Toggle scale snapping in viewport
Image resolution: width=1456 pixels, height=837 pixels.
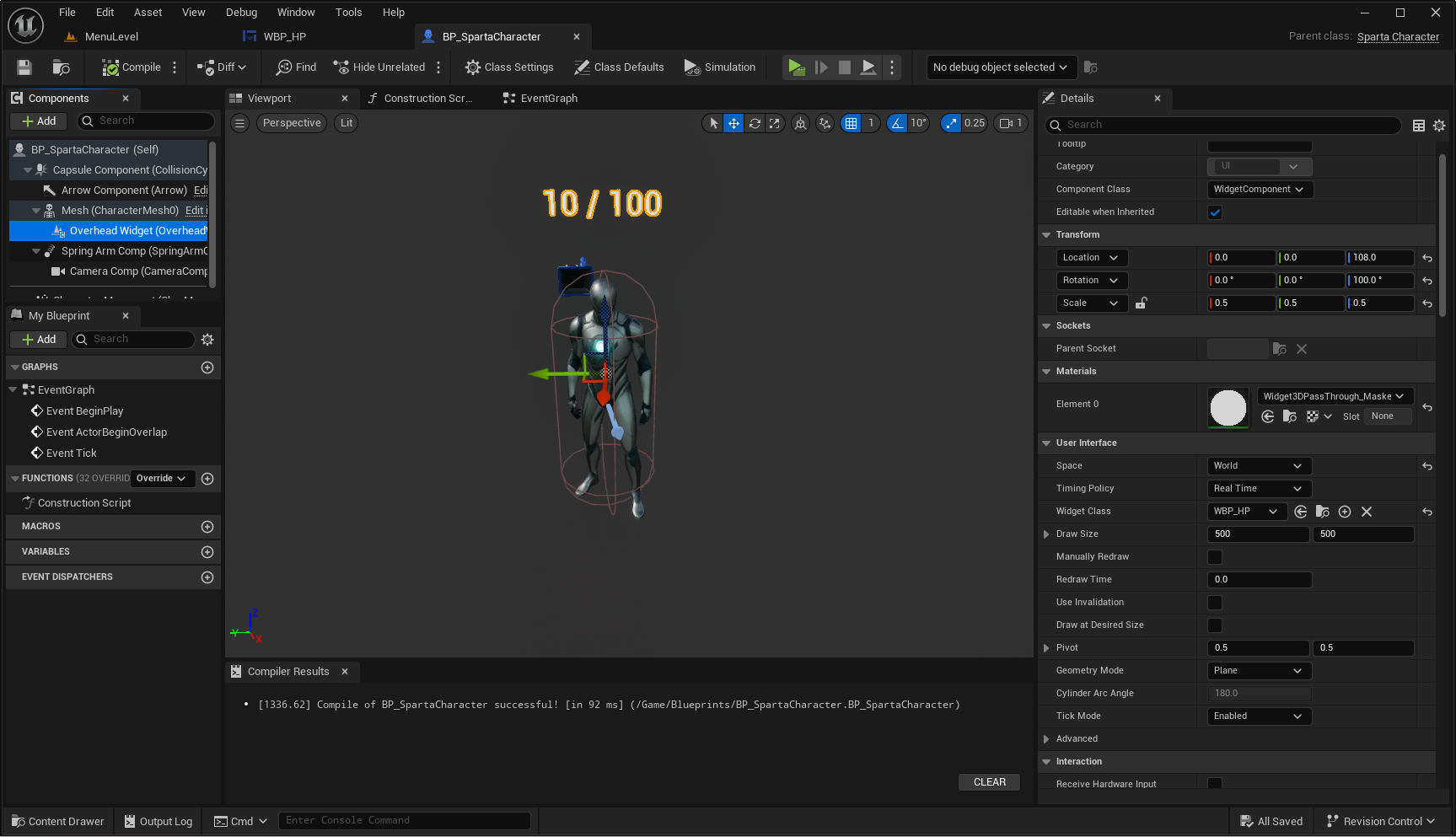[x=951, y=123]
